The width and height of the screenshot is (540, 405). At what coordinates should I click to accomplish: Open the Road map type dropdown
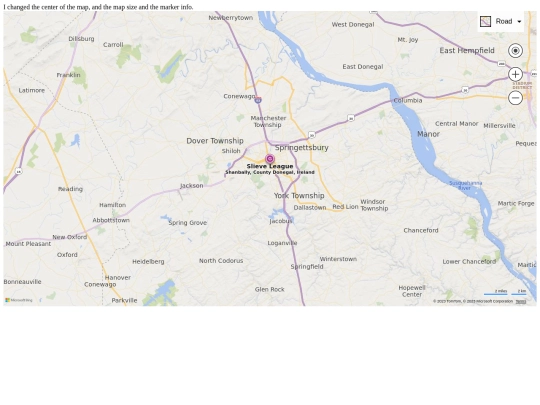point(501,21)
